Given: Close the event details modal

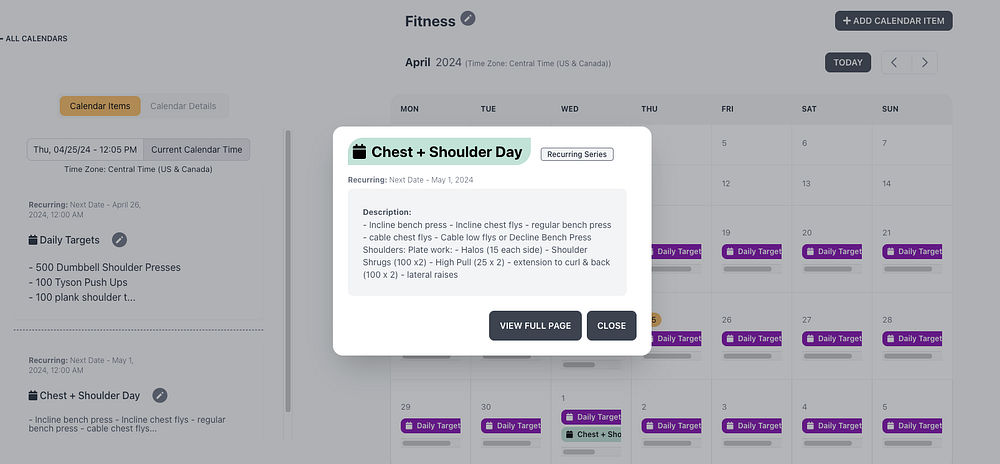Looking at the screenshot, I should 611,325.
